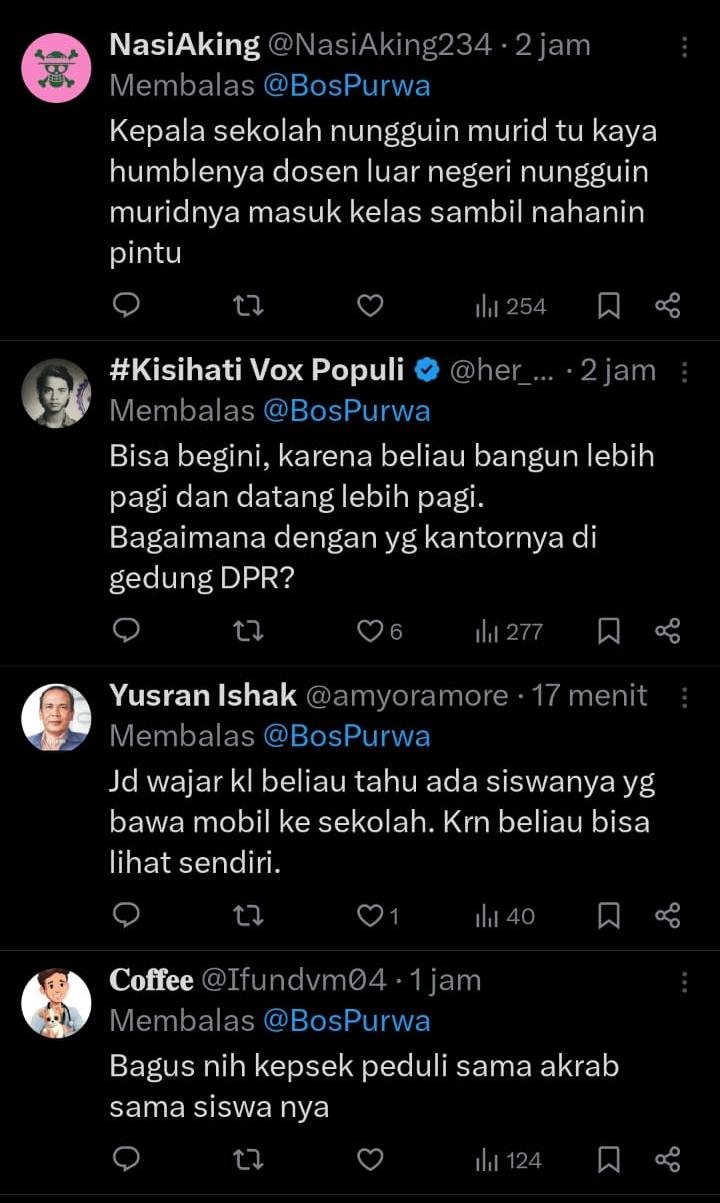
Task: View Coffee's tweet analytics of 124 views
Action: [x=510, y=1160]
